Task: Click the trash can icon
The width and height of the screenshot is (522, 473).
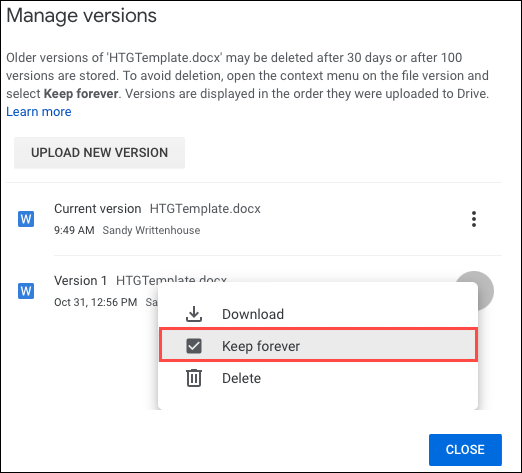Action: [194, 378]
